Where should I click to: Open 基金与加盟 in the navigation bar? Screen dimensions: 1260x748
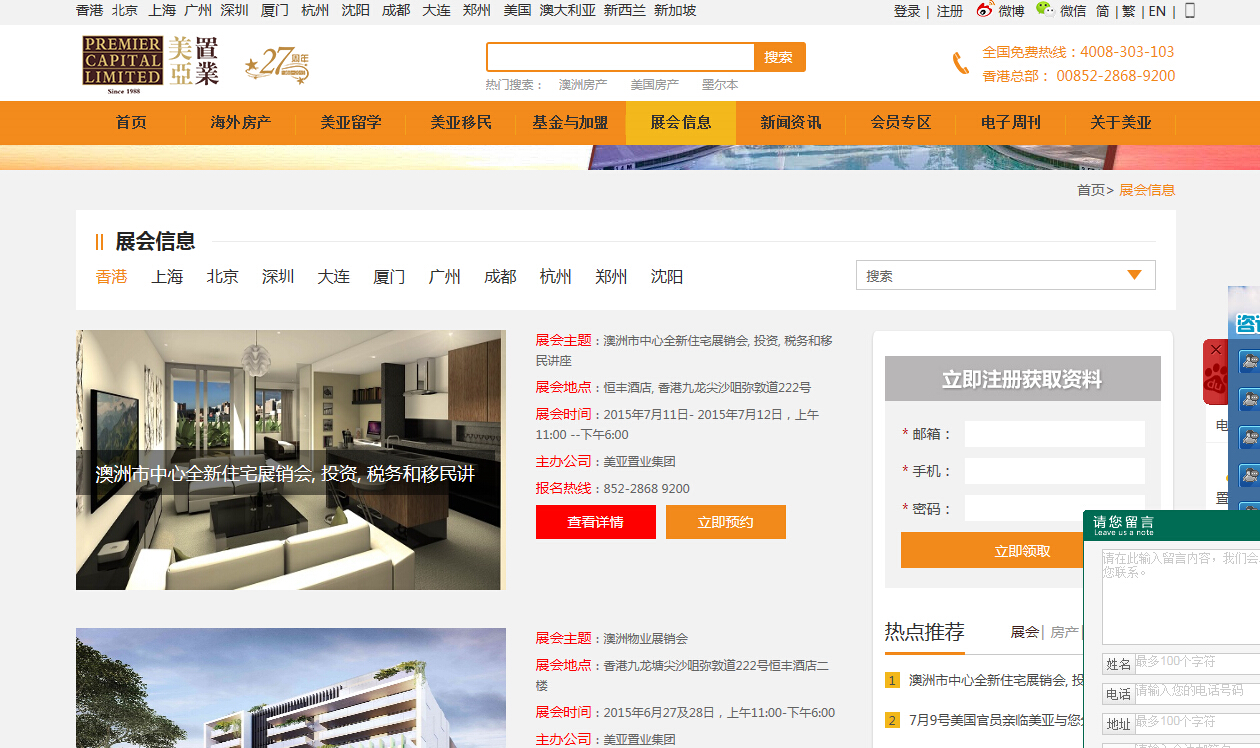(570, 123)
